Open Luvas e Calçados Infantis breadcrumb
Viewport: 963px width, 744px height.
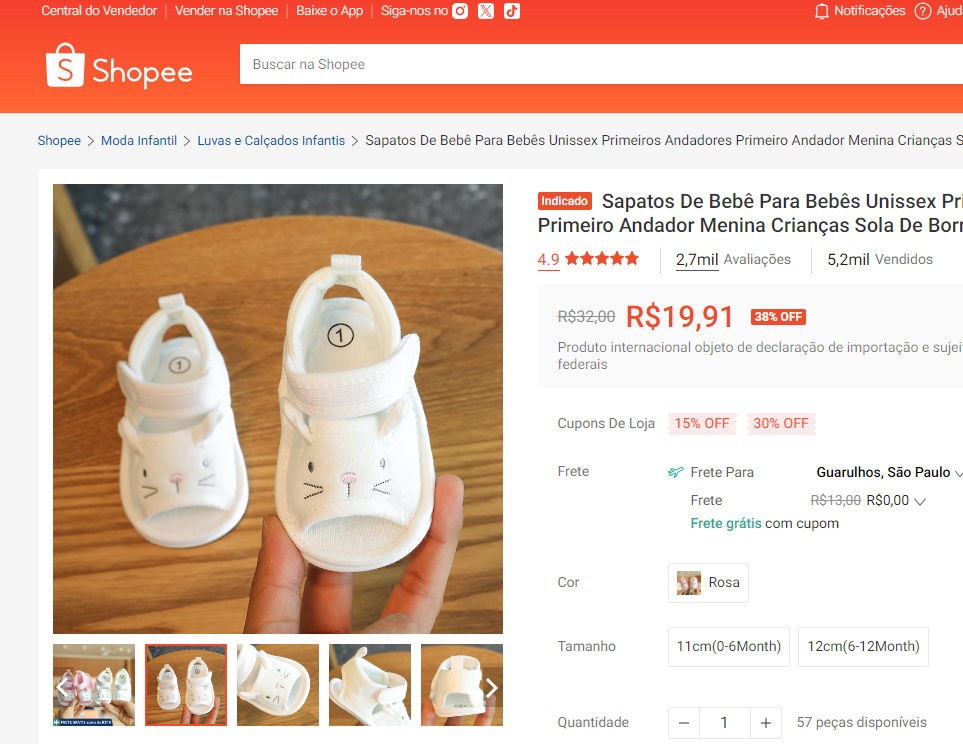click(x=271, y=141)
